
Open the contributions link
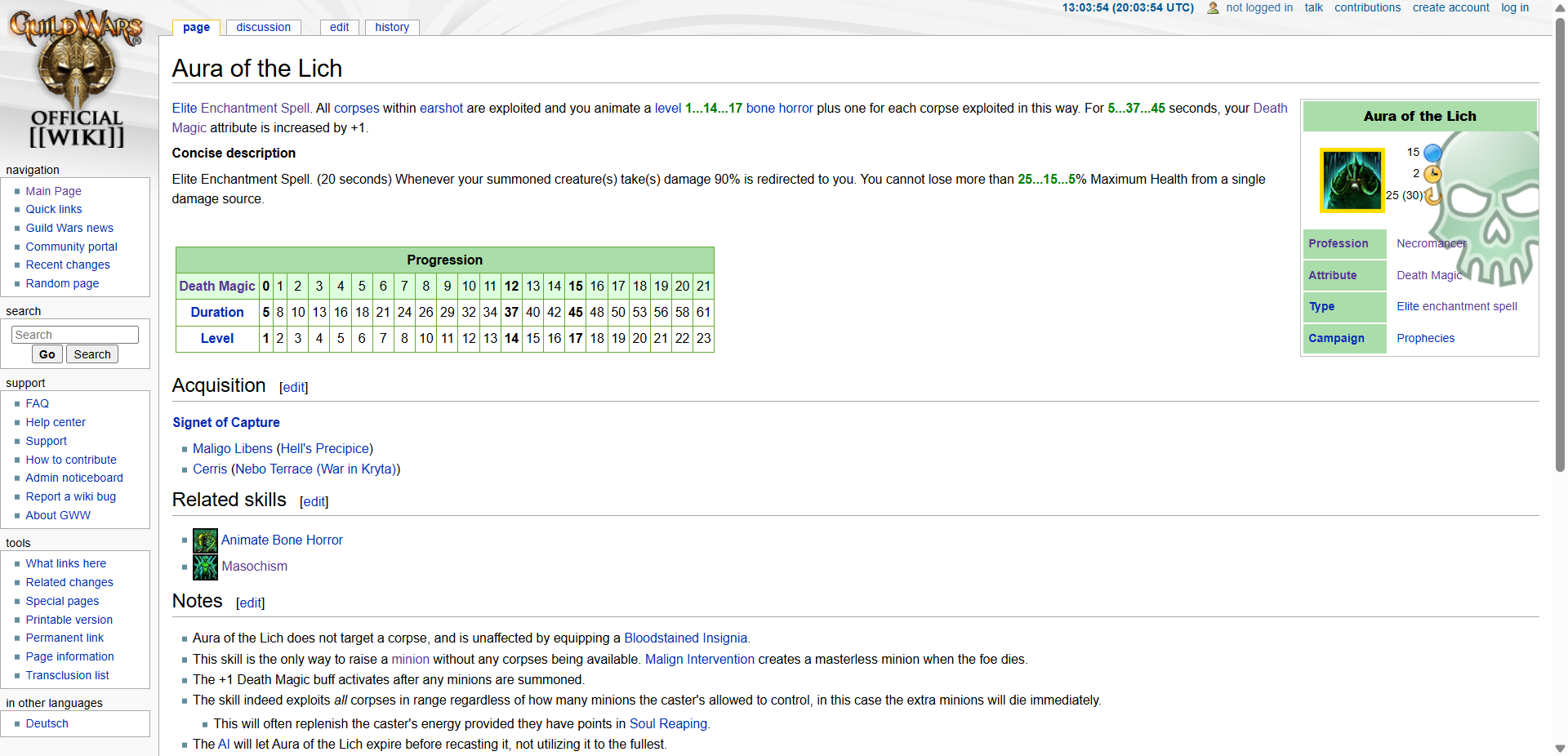pyautogui.click(x=1367, y=7)
